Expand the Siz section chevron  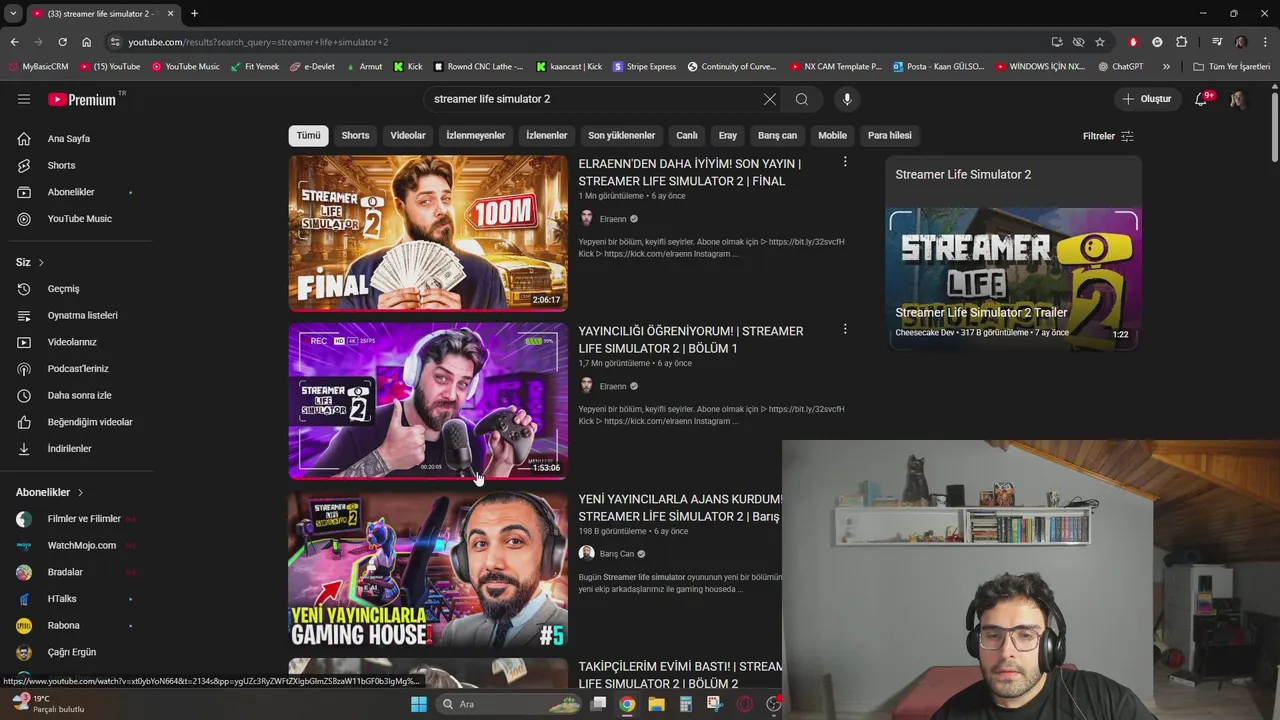(x=41, y=262)
